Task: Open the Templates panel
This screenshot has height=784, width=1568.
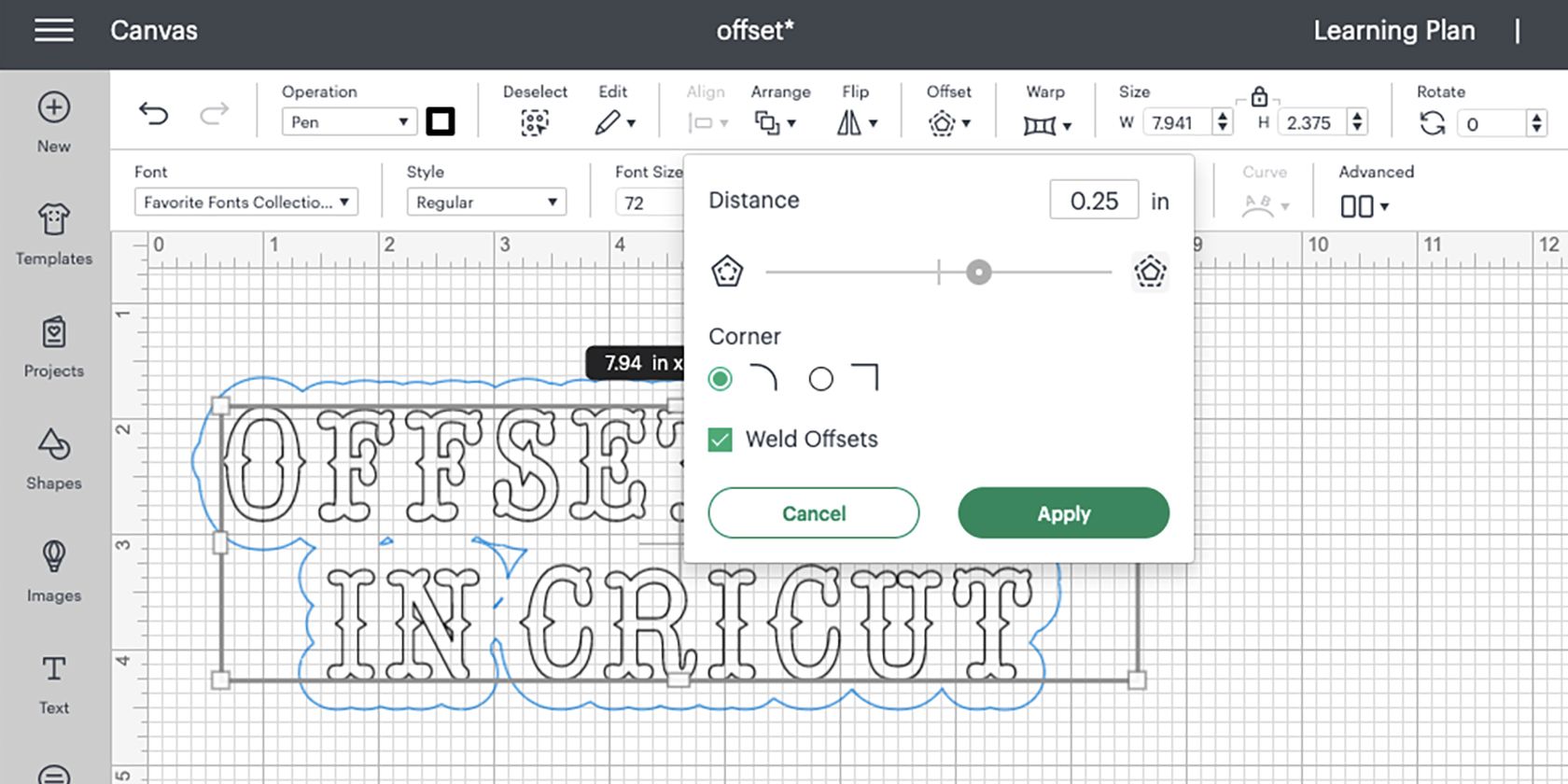Action: (54, 220)
